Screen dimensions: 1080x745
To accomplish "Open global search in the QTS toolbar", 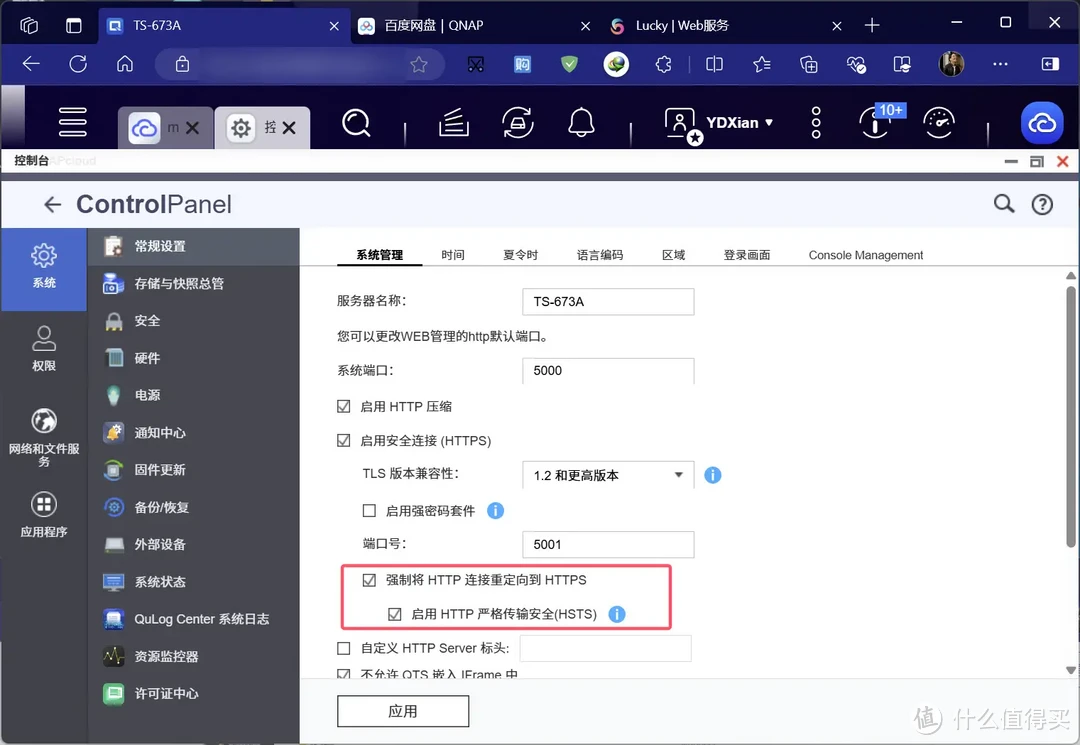I will pos(356,121).
